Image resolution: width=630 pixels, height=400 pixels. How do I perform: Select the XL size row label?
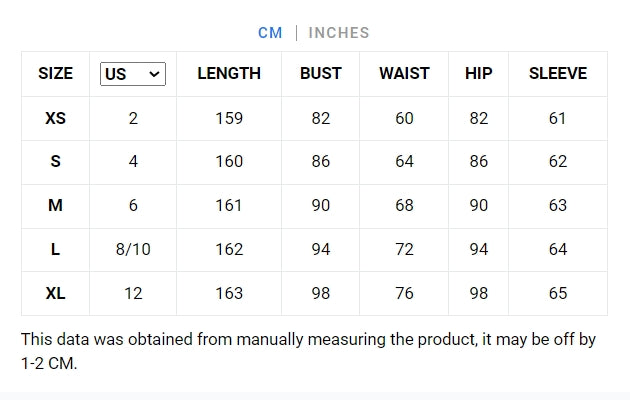tap(56, 294)
